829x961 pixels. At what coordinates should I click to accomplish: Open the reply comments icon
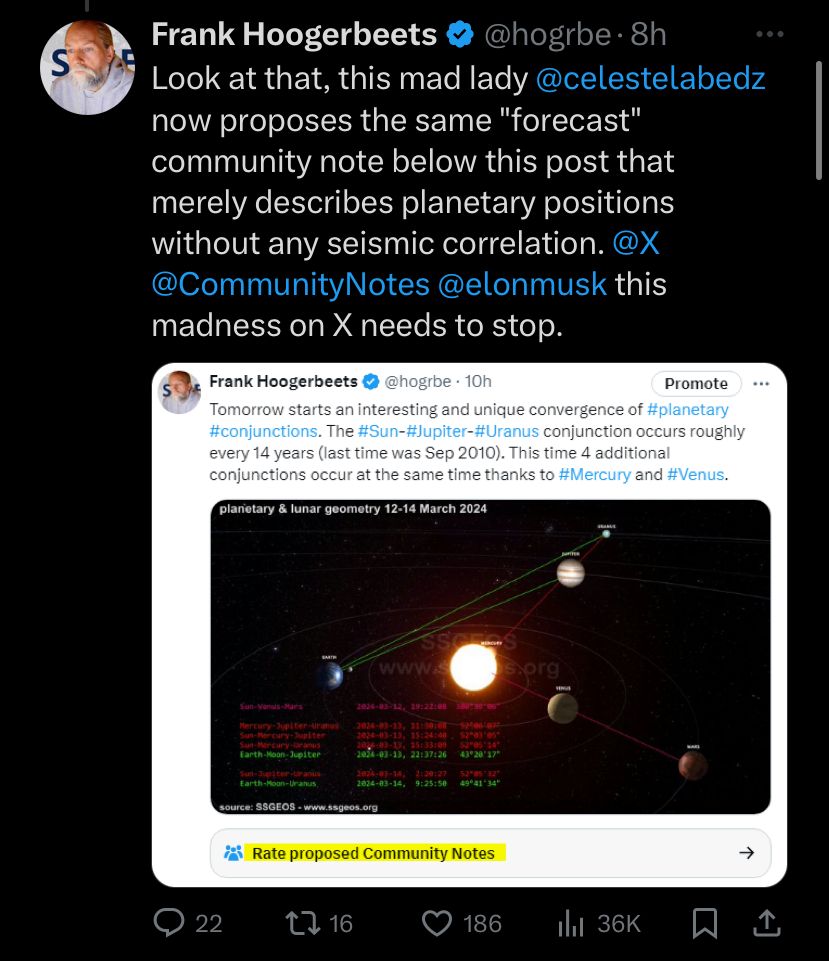coord(169,923)
